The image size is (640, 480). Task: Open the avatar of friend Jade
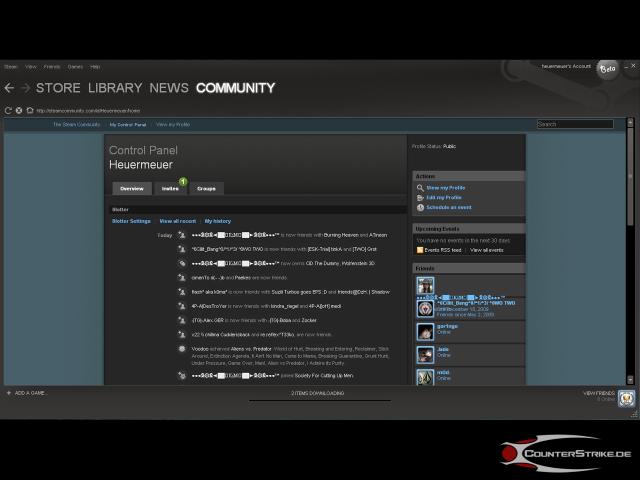[x=425, y=354]
